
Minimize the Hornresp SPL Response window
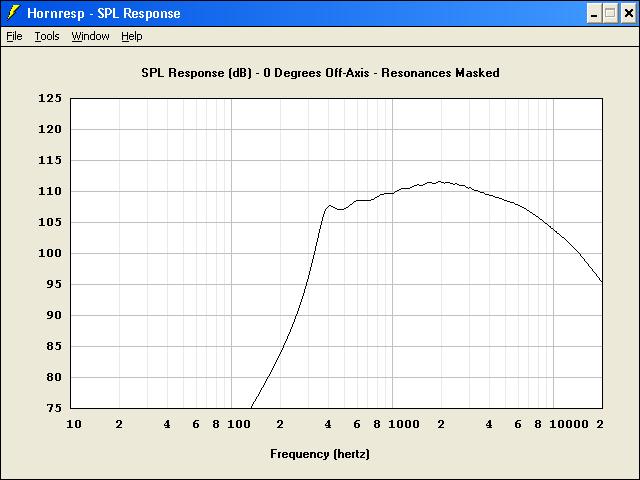[x=594, y=14]
